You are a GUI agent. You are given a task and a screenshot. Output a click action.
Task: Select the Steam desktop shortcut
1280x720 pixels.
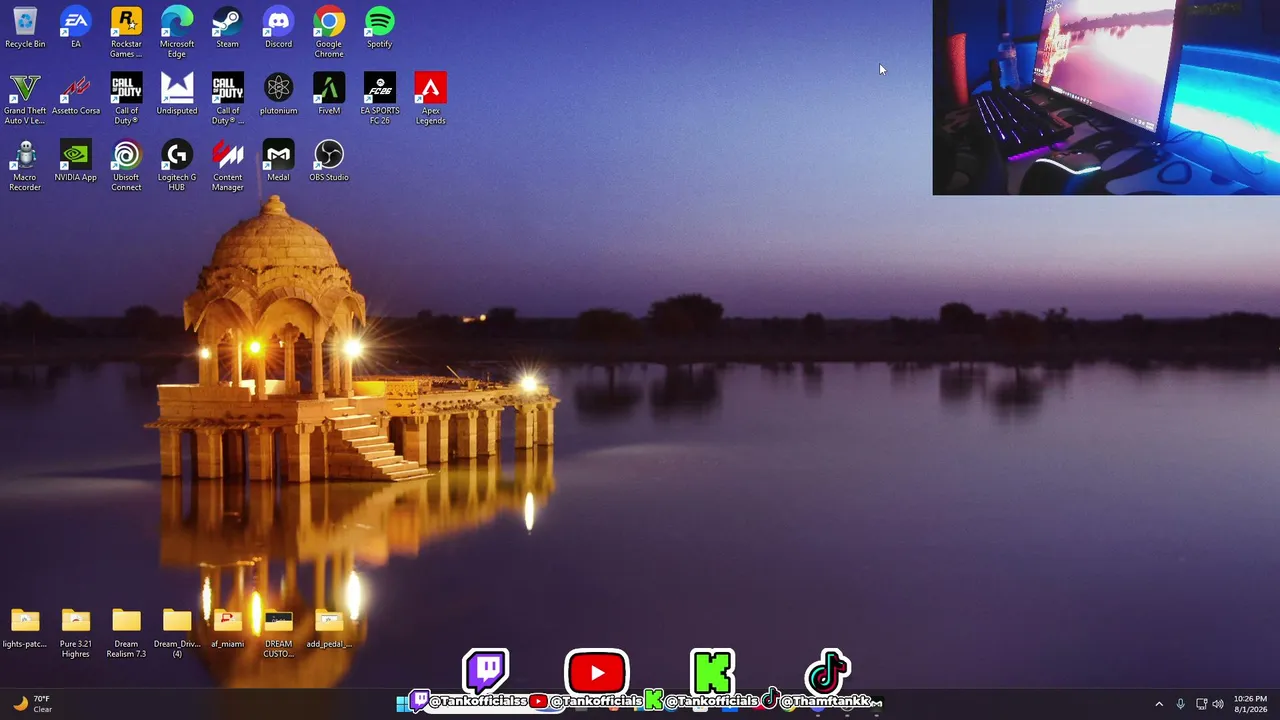point(227,27)
